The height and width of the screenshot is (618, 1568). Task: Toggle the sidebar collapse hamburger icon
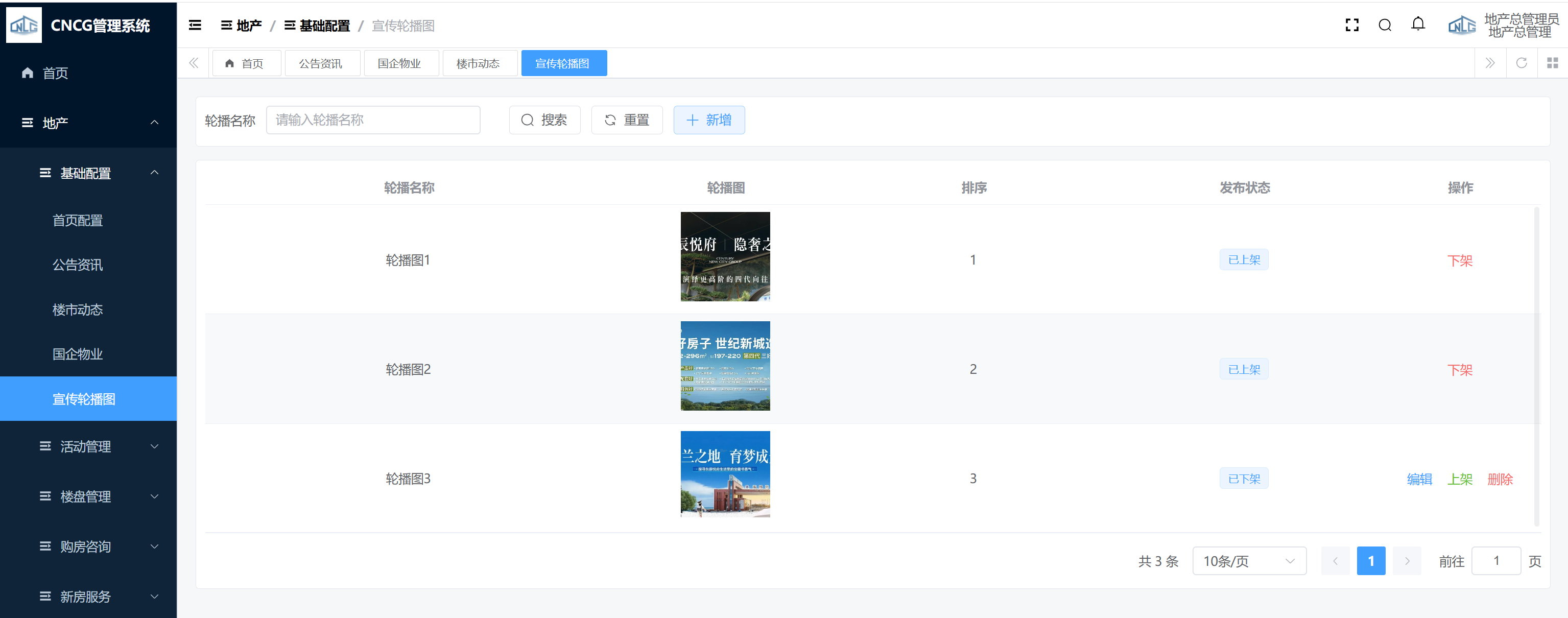click(195, 26)
